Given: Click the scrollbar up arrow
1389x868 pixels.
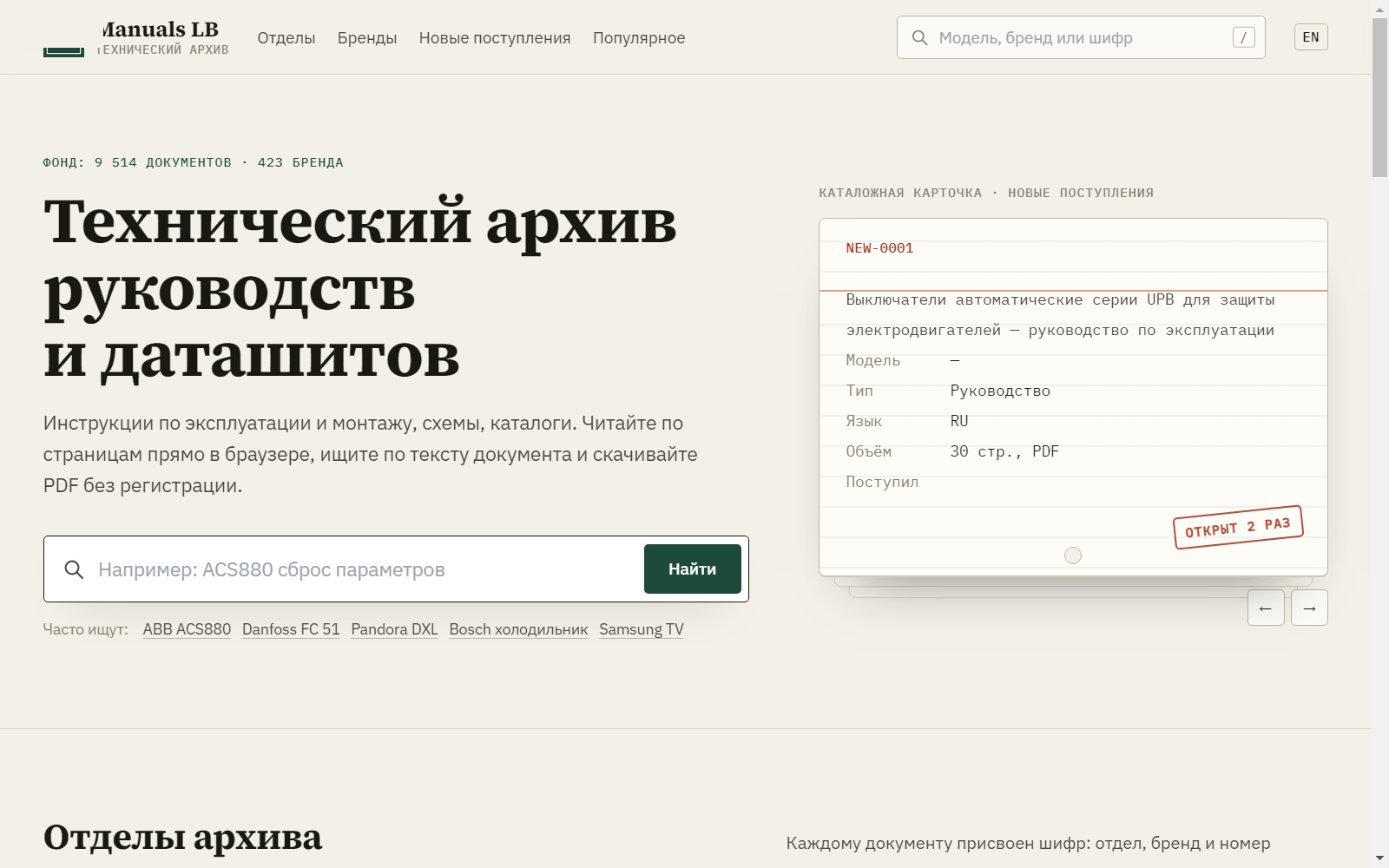Looking at the screenshot, I should coord(1379,9).
